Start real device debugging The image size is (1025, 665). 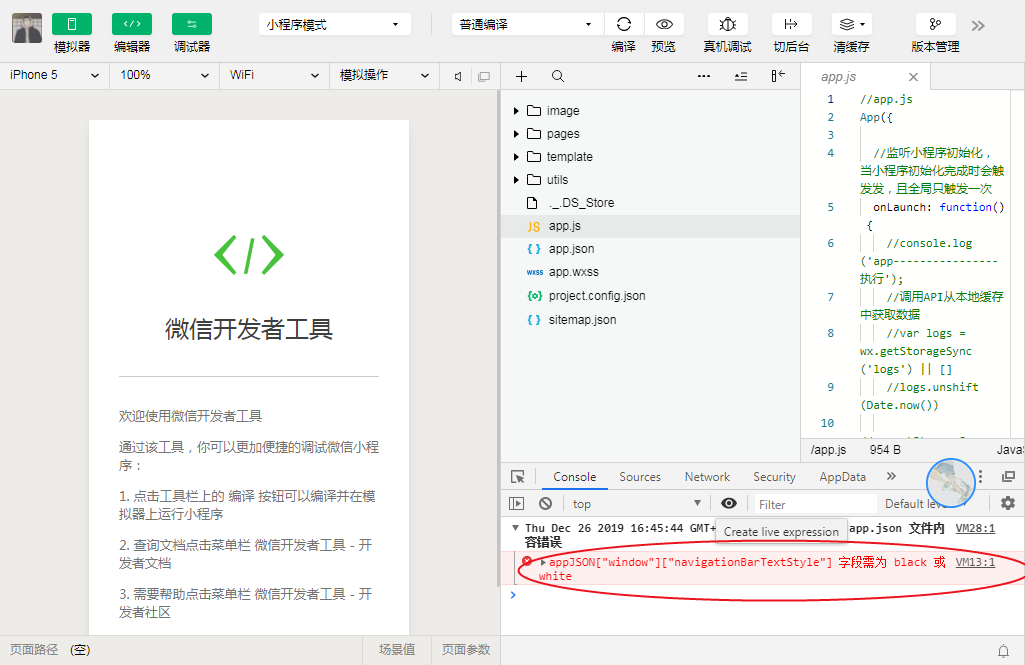728,24
